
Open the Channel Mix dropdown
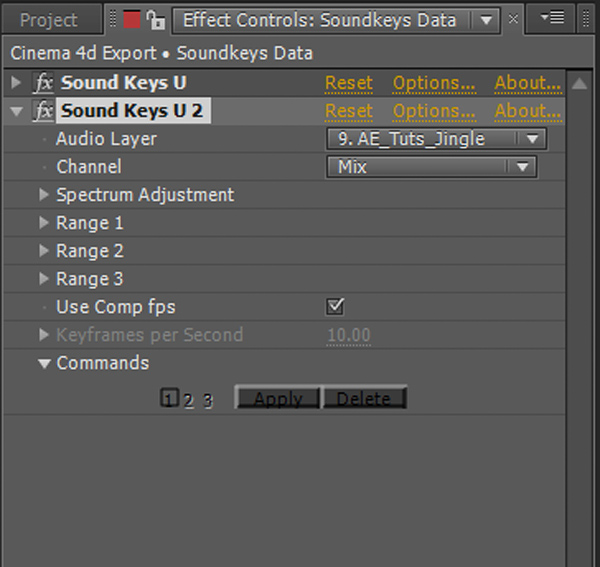point(432,167)
